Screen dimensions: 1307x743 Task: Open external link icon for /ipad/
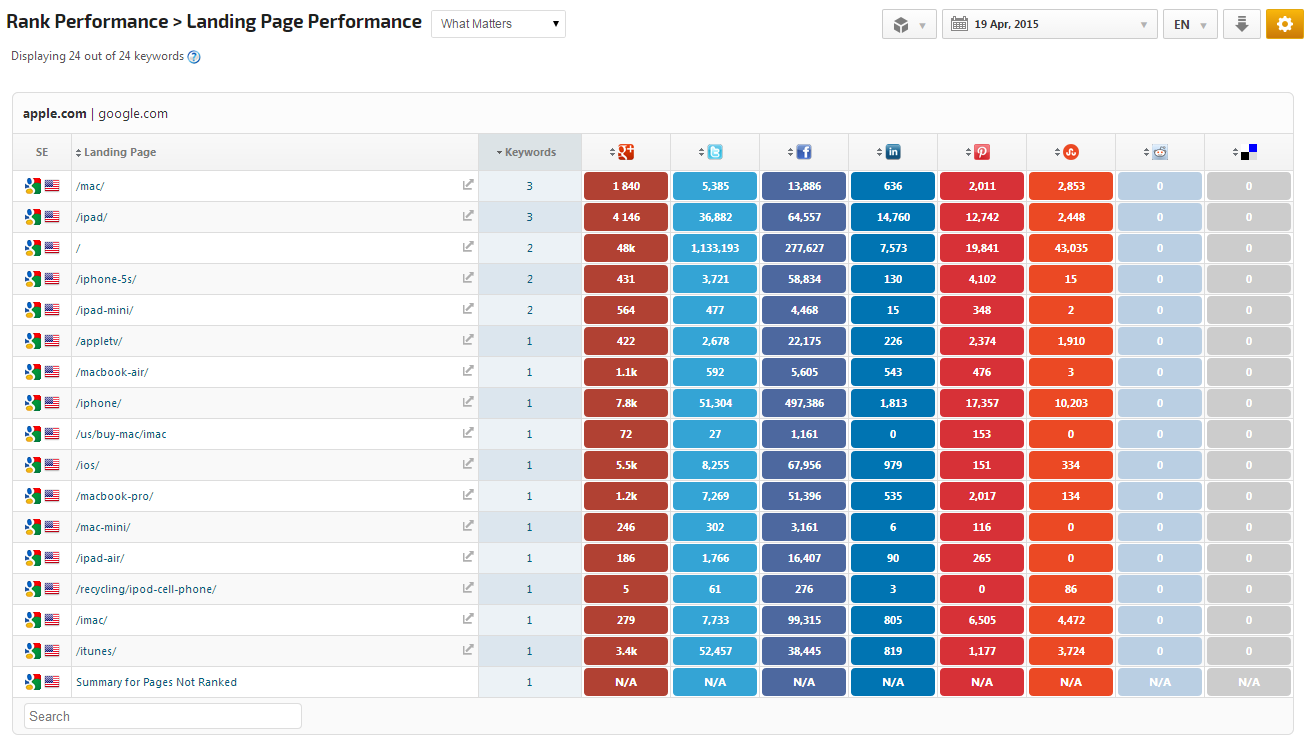coord(467,216)
